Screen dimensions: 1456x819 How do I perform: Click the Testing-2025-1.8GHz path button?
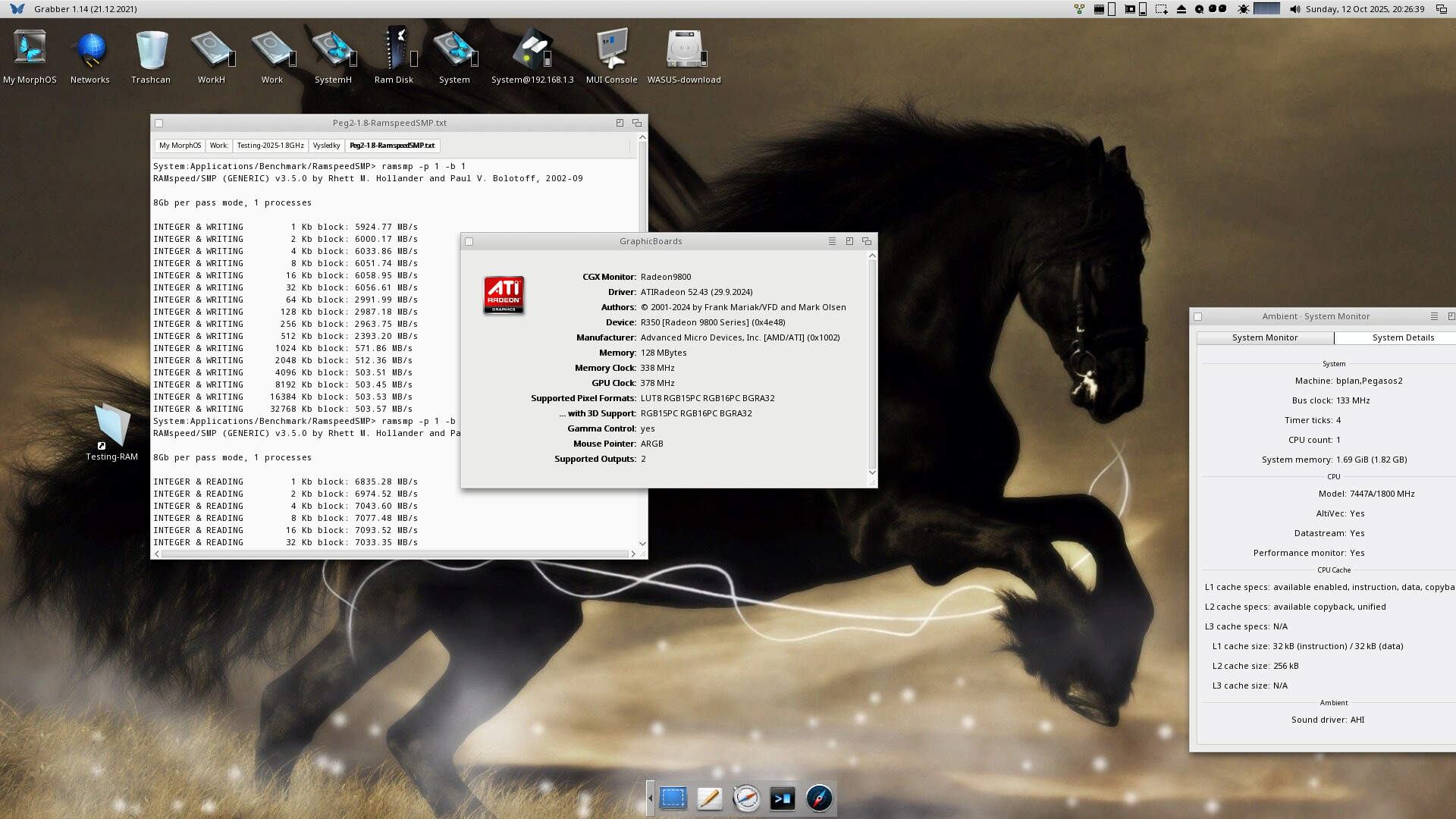(270, 146)
